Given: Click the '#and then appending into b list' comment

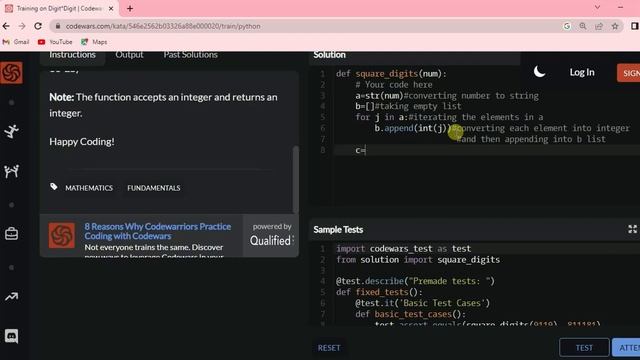Looking at the screenshot, I should click(531, 139).
